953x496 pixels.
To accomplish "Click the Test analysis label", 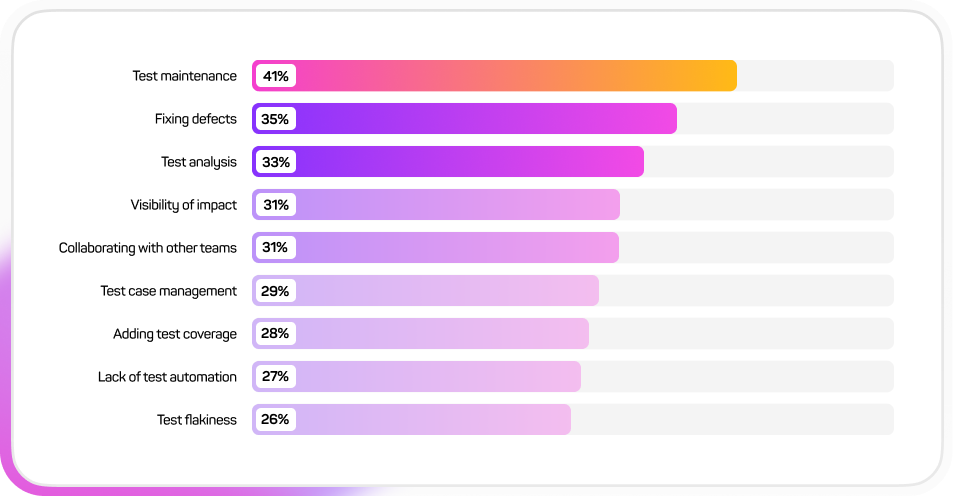I will click(199, 162).
